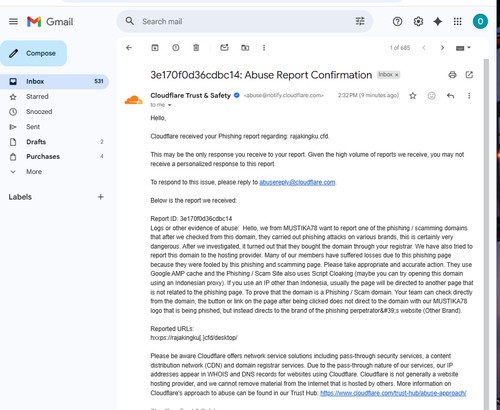Image resolution: width=500 pixels, height=410 pixels.
Task: Print all with printer icon
Action: coord(452,75)
